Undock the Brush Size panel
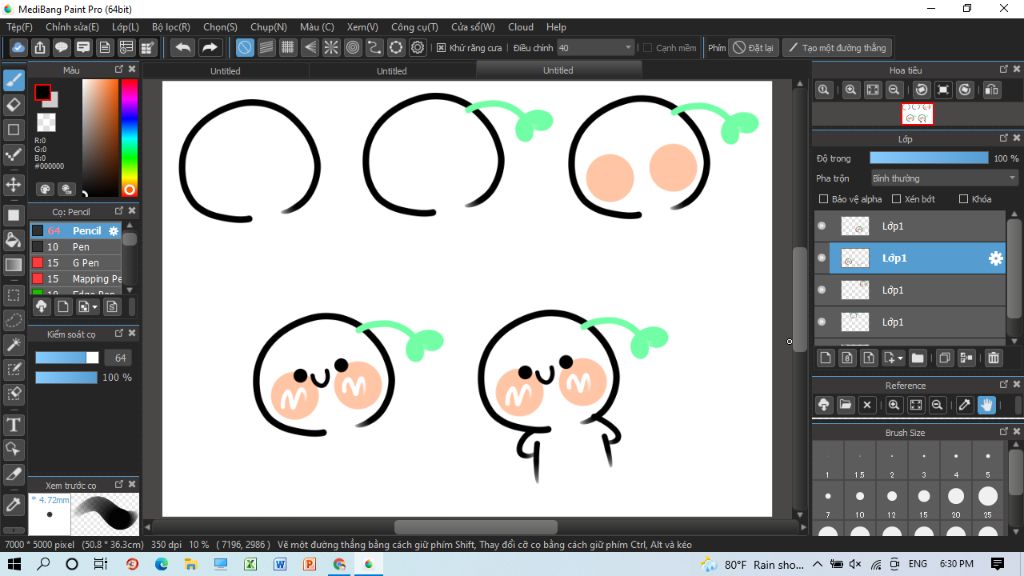1024x576 pixels. coord(1004,431)
